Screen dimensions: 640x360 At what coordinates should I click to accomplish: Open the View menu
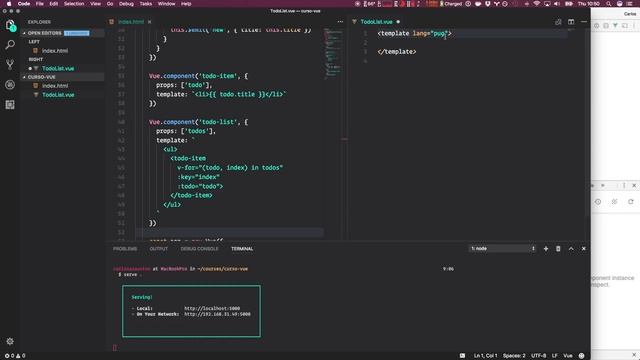click(x=96, y=4)
